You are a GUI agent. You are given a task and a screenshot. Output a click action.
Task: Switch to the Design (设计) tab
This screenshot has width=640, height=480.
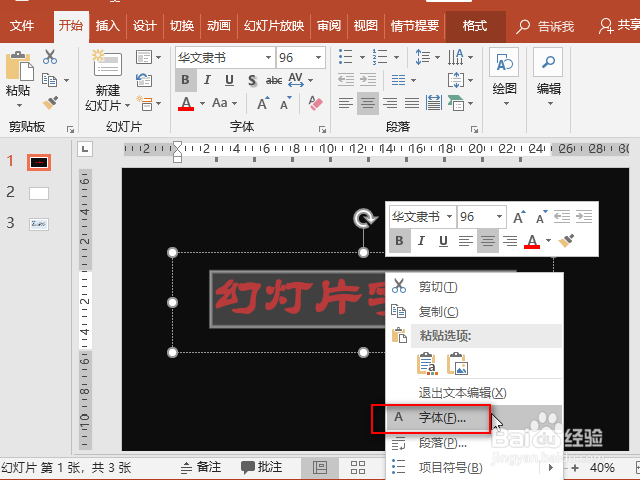(x=144, y=26)
